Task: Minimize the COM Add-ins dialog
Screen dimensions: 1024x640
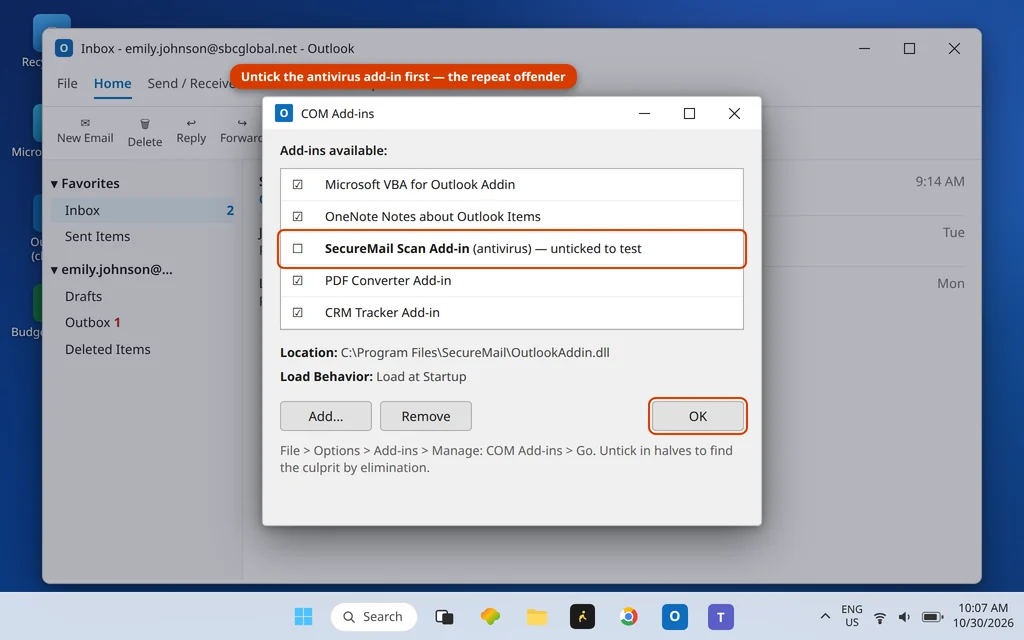Action: pos(645,114)
